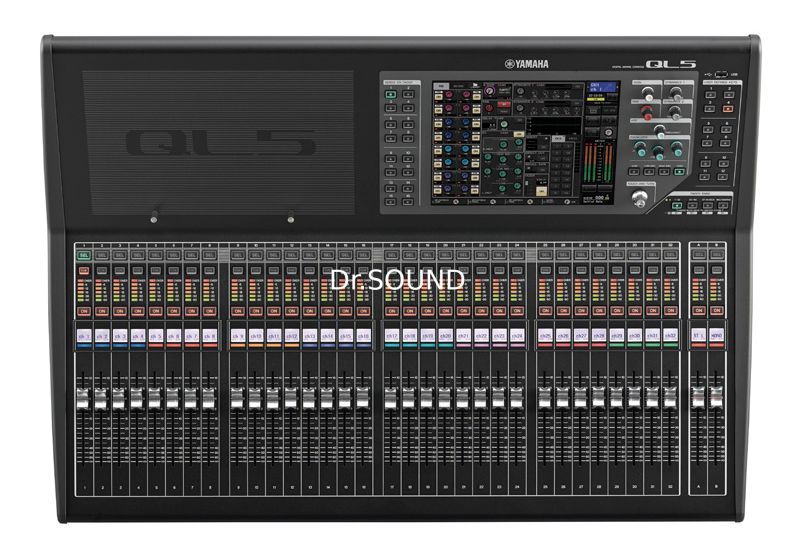Touch the channel 16 fader cap

[x=363, y=398]
